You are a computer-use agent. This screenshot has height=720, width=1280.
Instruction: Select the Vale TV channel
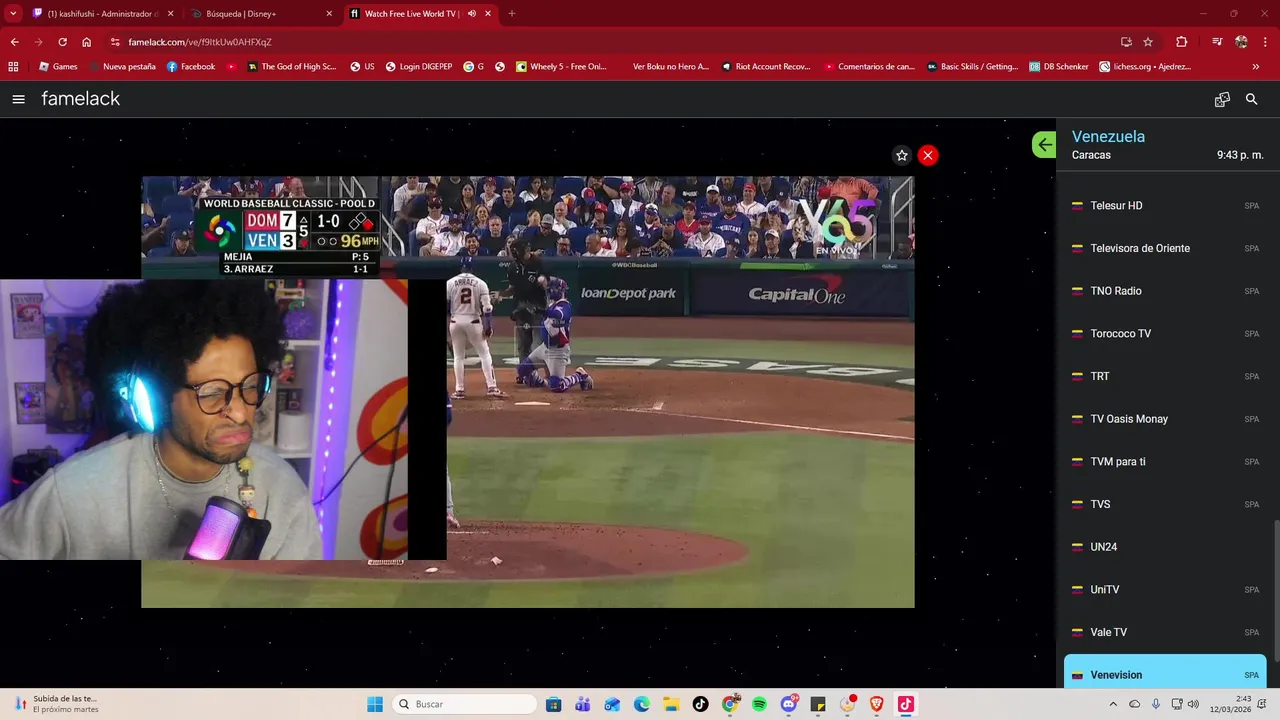click(x=1165, y=632)
